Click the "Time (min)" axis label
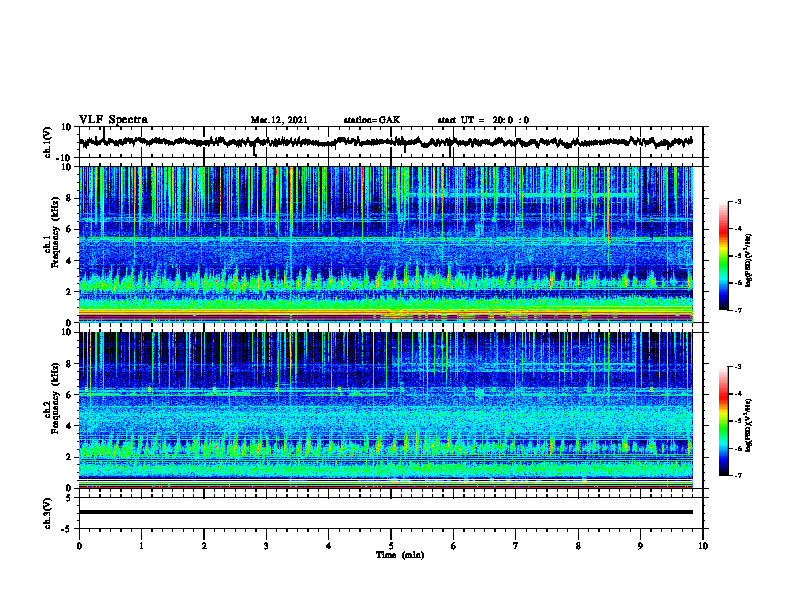 400,555
